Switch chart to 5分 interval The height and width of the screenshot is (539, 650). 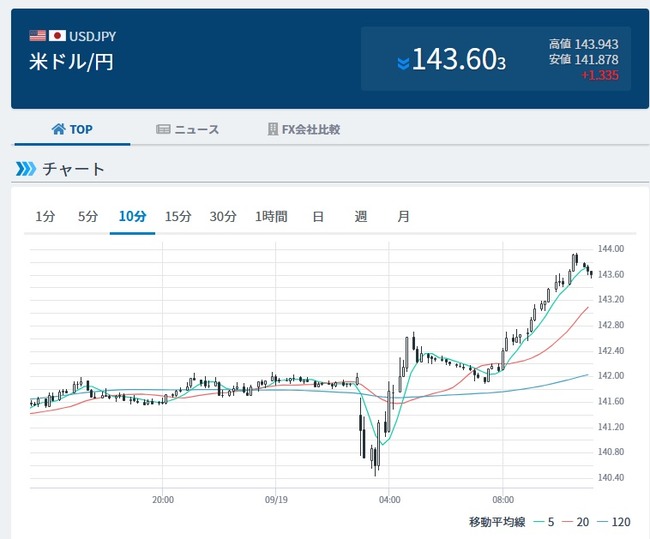click(88, 216)
